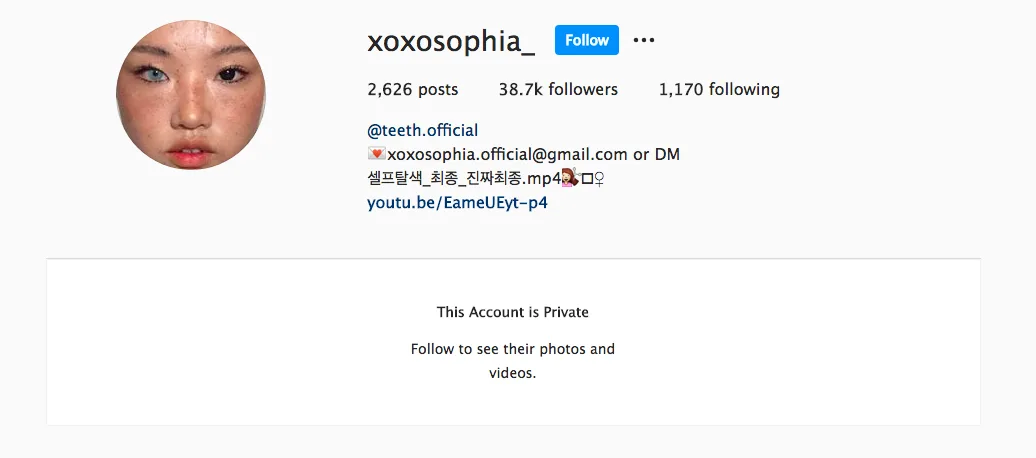Image resolution: width=1036 pixels, height=458 pixels.
Task: Click the word "videos." in the private notice
Action: pyautogui.click(x=513, y=373)
